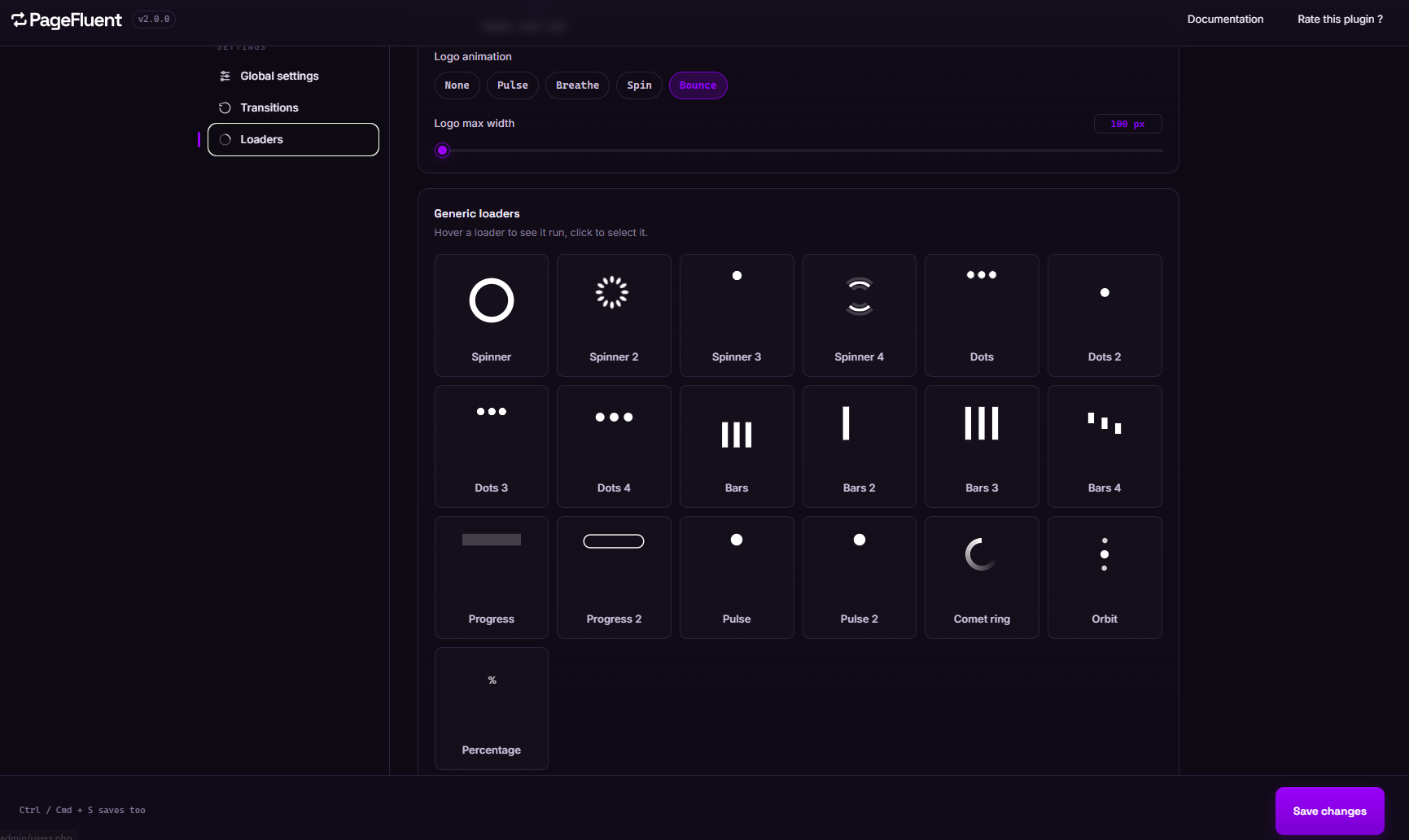The height and width of the screenshot is (840, 1409).
Task: Choose the Progress bar loader
Action: 492,577
